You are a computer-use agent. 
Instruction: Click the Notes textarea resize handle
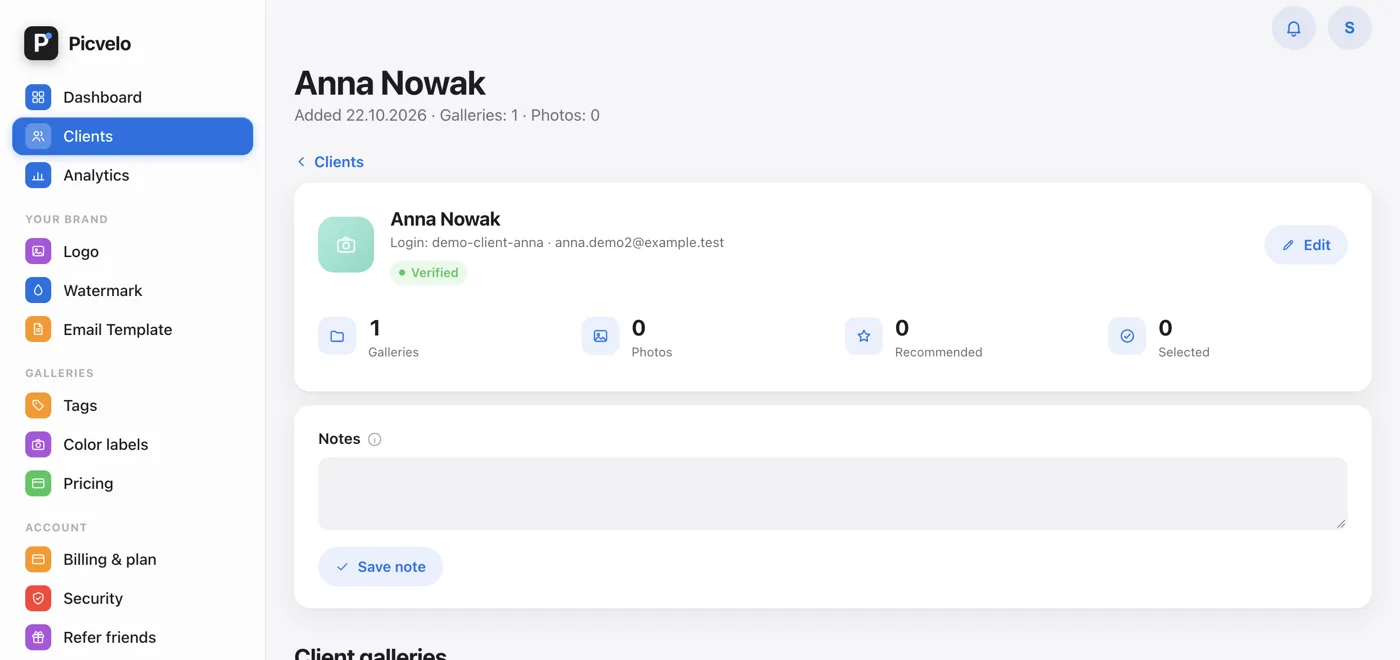pos(1341,523)
